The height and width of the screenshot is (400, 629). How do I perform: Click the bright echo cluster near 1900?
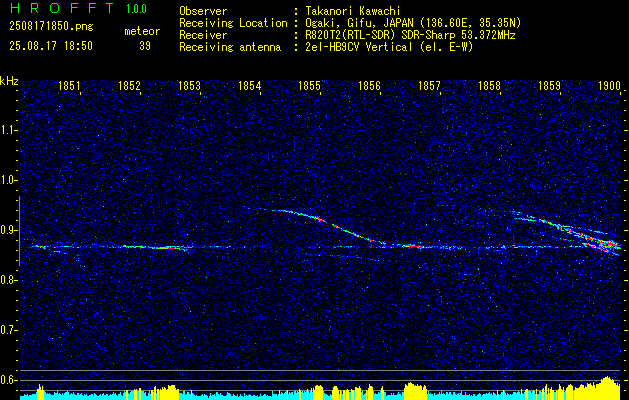click(x=602, y=242)
